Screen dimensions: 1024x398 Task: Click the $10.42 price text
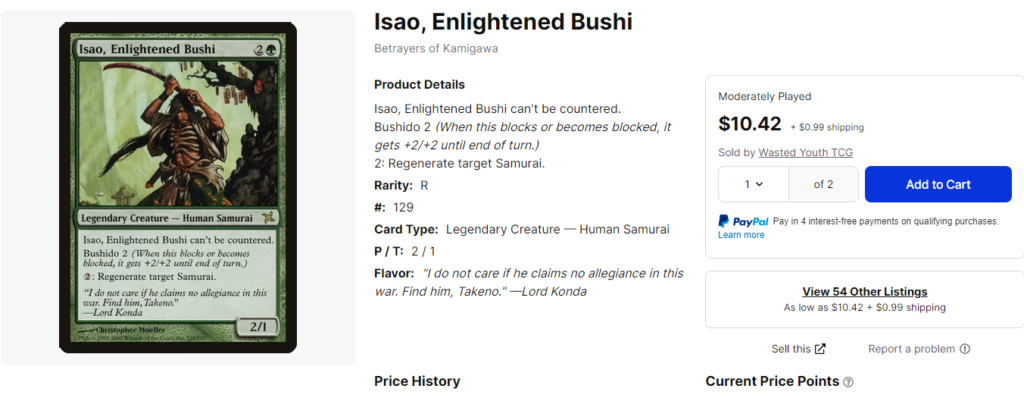pyautogui.click(x=750, y=124)
